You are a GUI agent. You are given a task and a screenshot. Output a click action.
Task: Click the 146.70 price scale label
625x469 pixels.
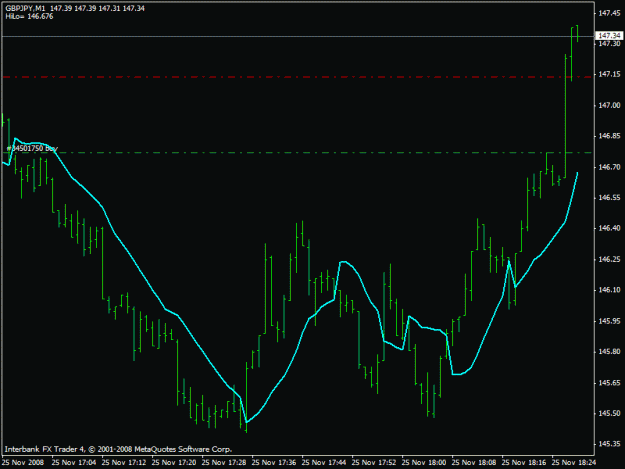(609, 167)
